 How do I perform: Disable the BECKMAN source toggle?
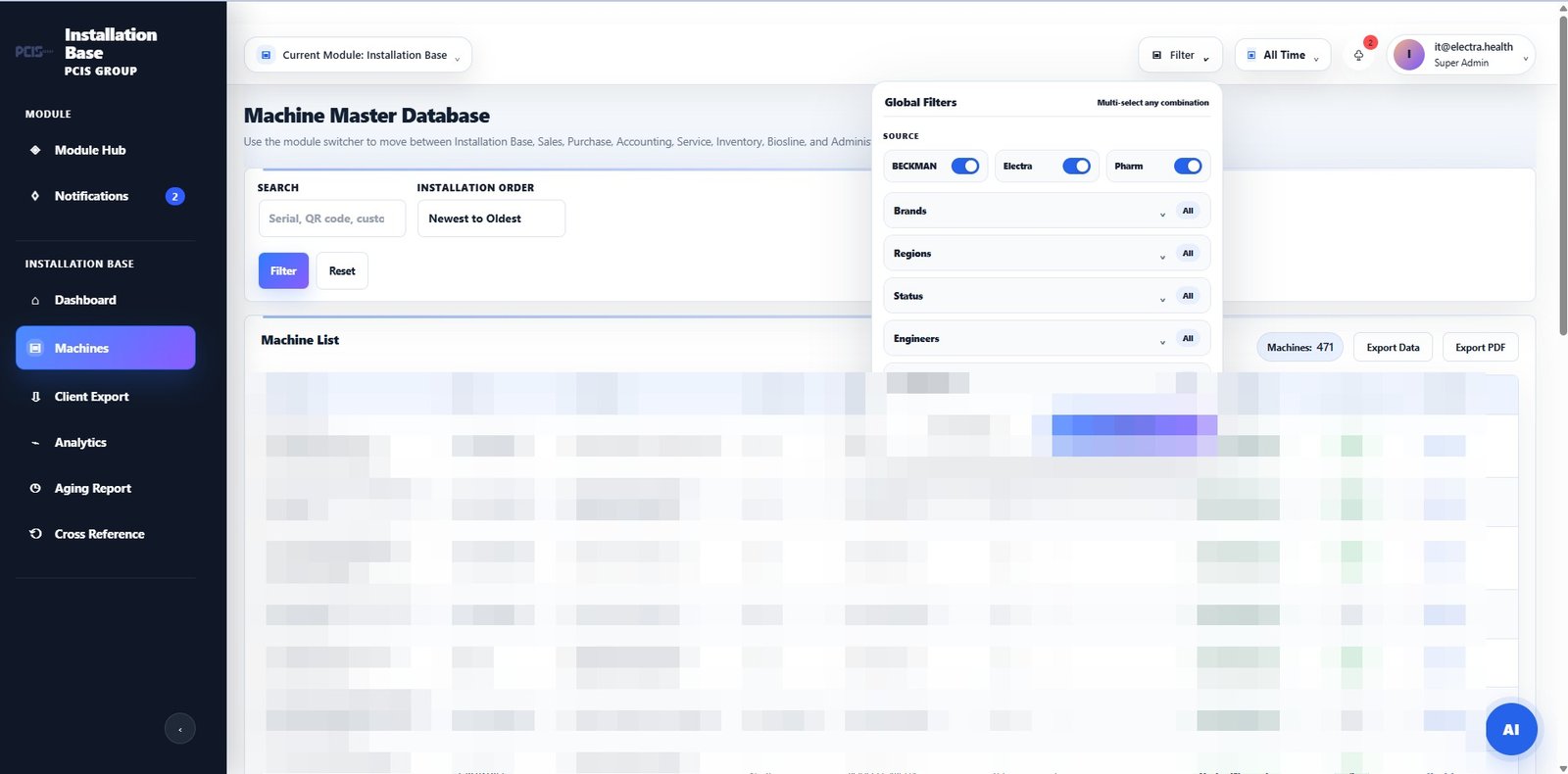[965, 166]
